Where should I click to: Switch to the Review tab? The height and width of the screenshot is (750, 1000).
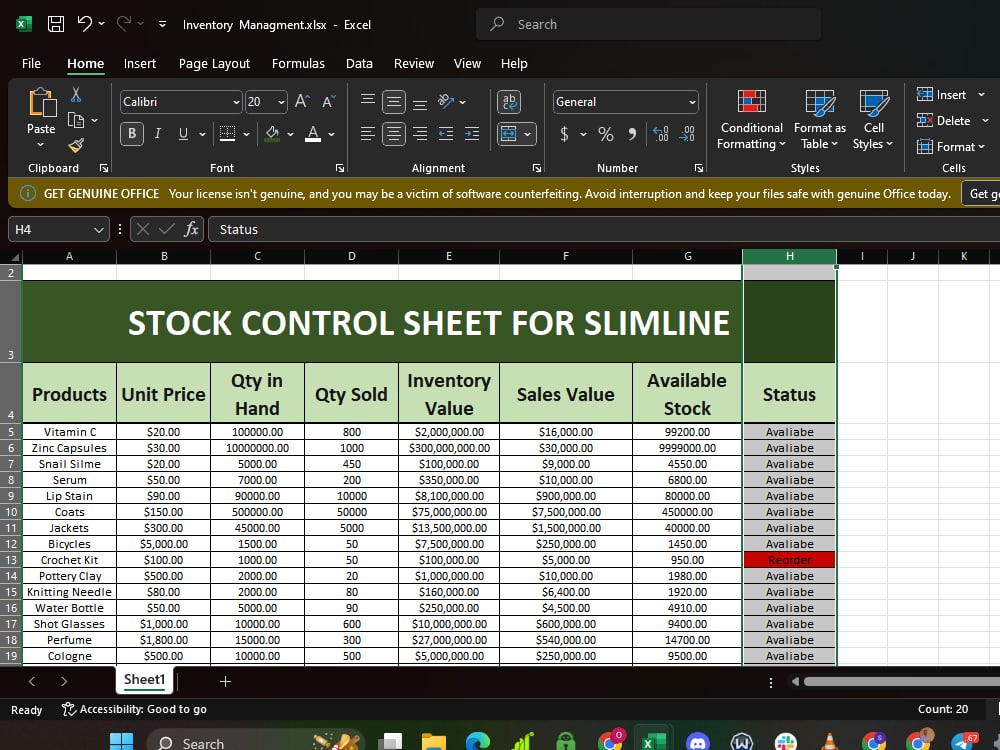[x=413, y=63]
